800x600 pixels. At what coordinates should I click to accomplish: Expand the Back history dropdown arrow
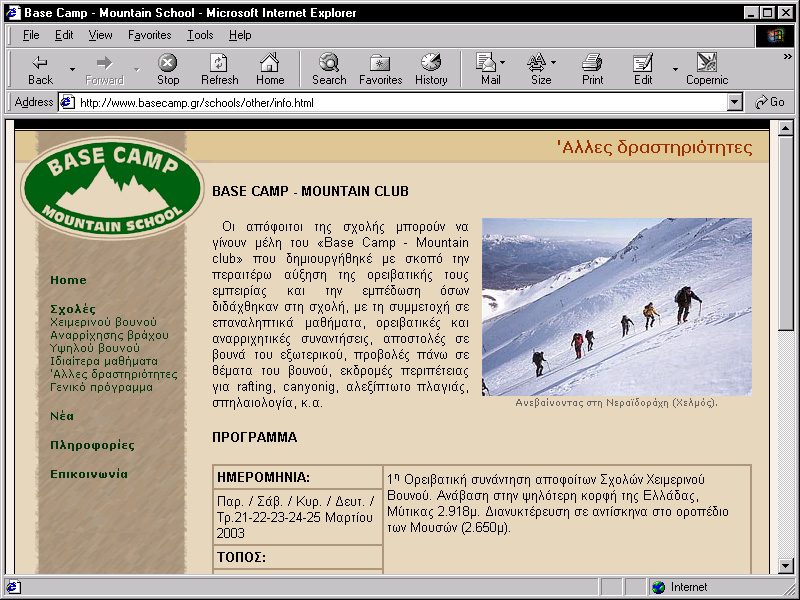click(x=72, y=69)
